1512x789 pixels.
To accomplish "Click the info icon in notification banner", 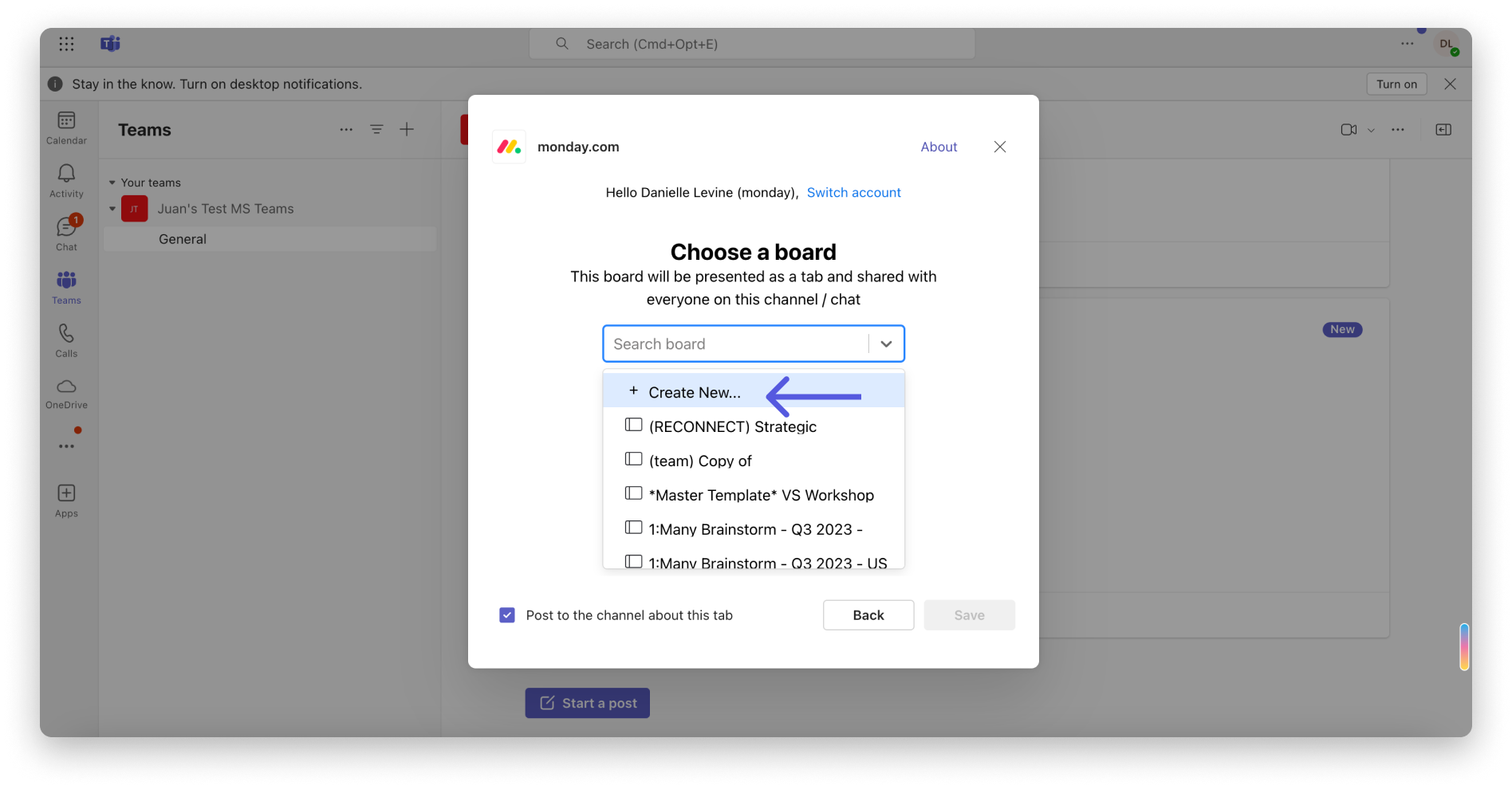I will (x=56, y=84).
